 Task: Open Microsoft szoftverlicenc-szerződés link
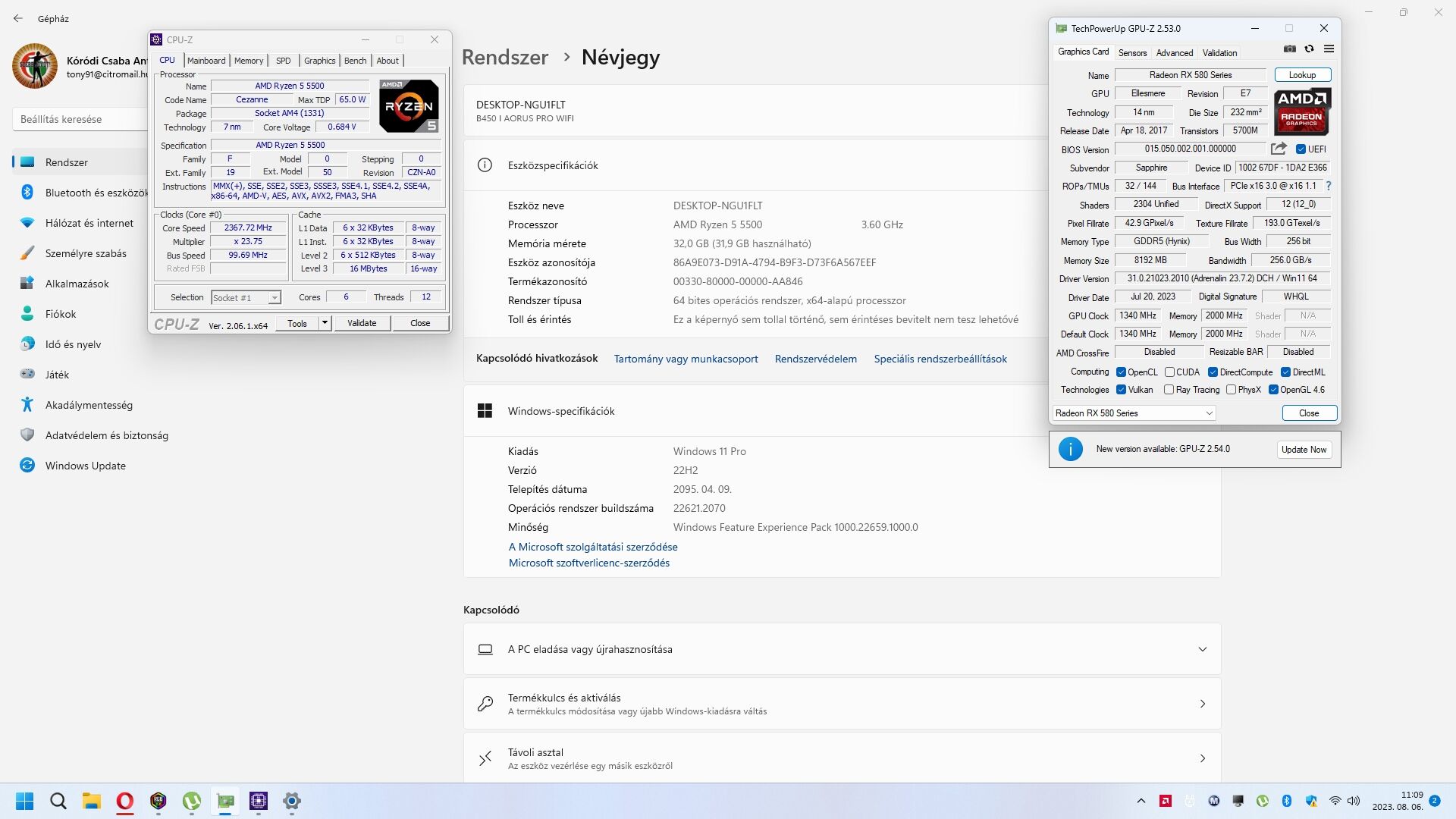click(x=589, y=563)
